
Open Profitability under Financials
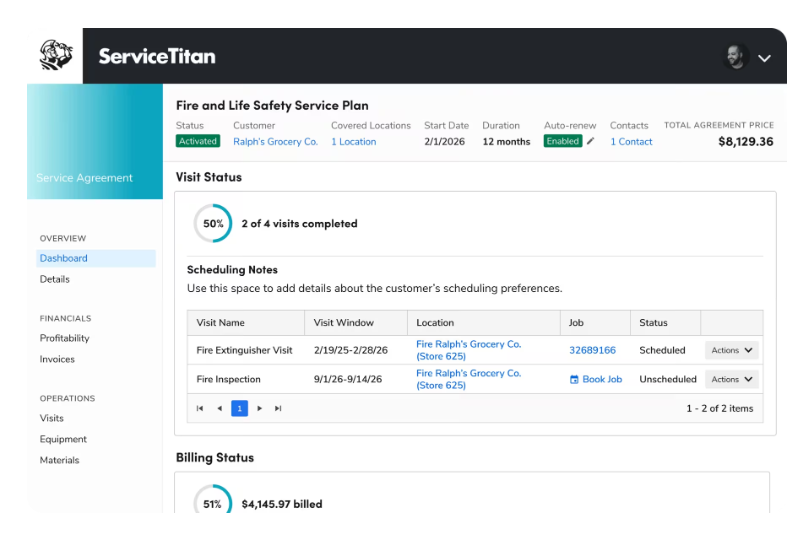tap(65, 338)
